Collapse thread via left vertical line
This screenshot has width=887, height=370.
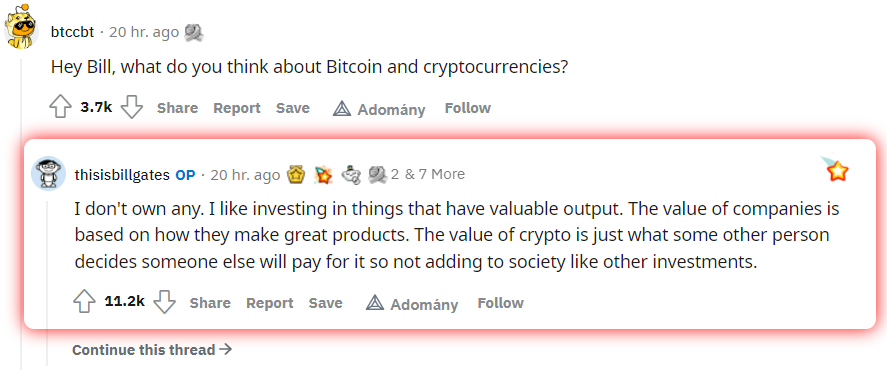[21, 214]
